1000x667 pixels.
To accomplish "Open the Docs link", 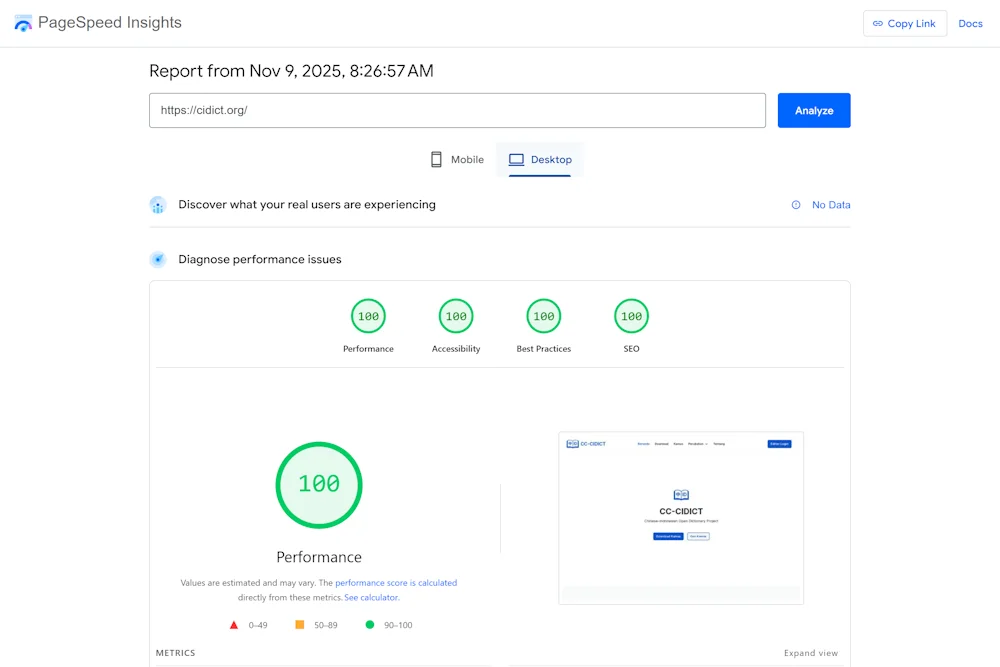I will [970, 23].
